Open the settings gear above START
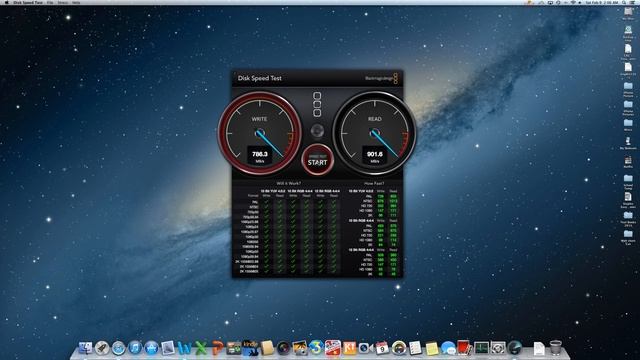640x360 pixels. click(x=317, y=131)
